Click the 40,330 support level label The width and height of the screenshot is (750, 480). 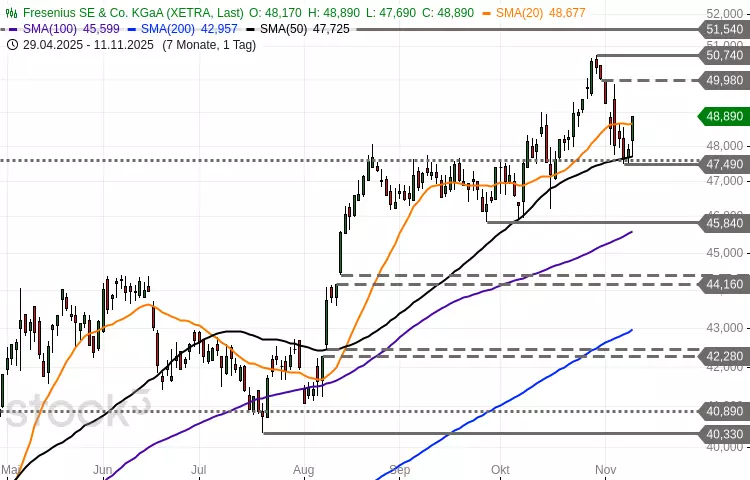click(723, 433)
